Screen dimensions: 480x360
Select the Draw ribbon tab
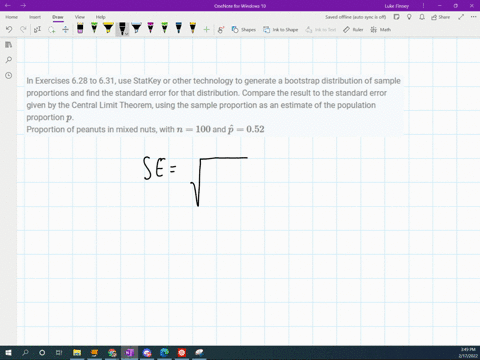tap(58, 17)
